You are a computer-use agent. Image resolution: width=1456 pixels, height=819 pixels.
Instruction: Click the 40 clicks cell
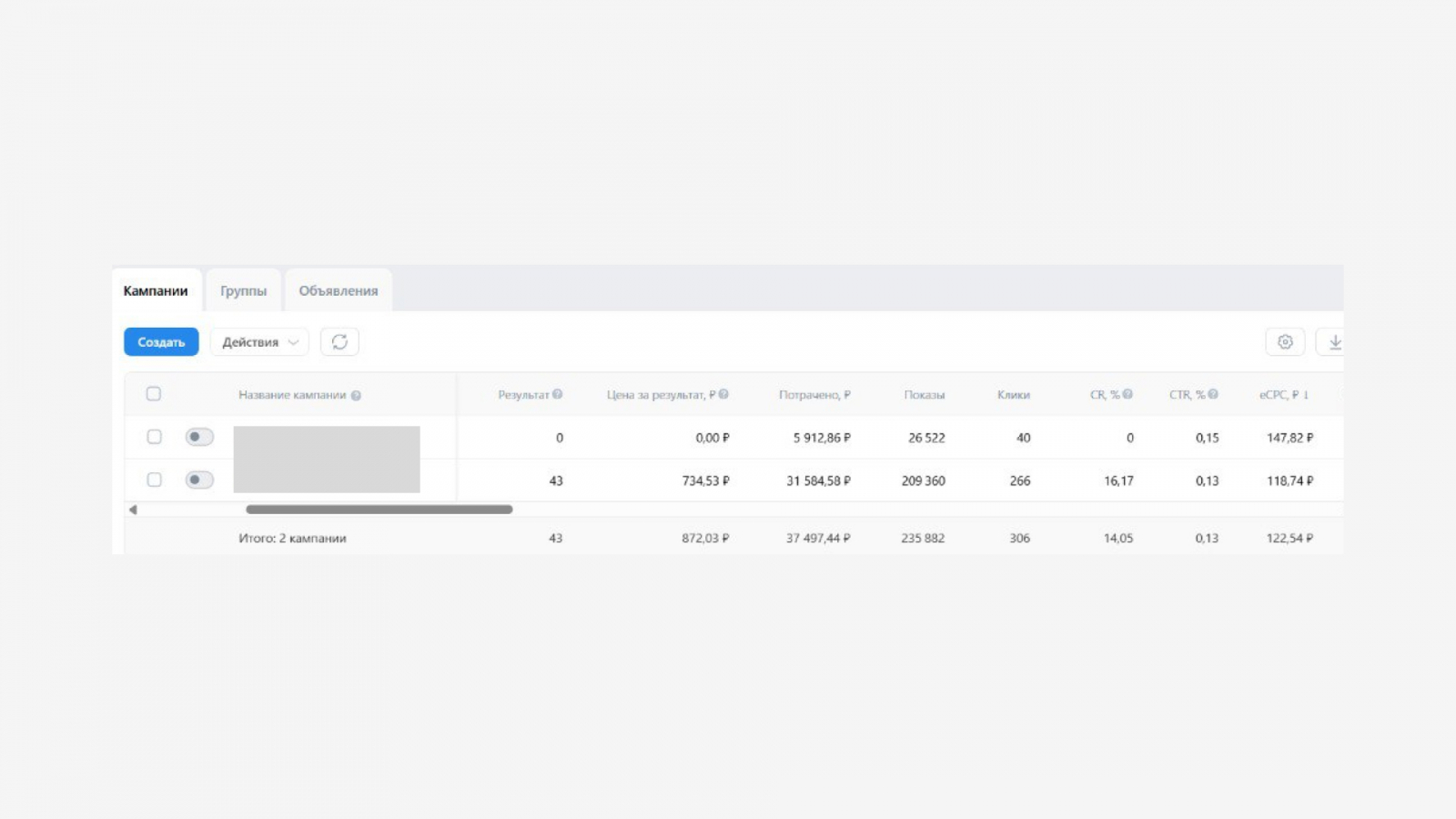[x=1024, y=438]
